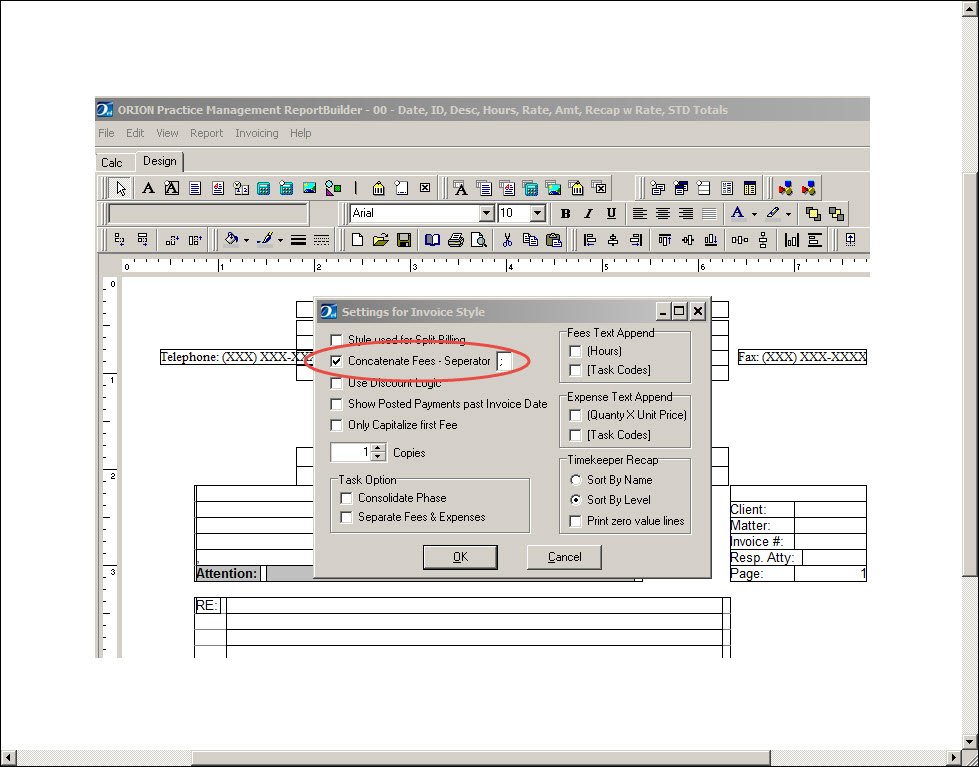Apply the fill color paint bucket
Screen dimensions: 979x767
[x=232, y=240]
